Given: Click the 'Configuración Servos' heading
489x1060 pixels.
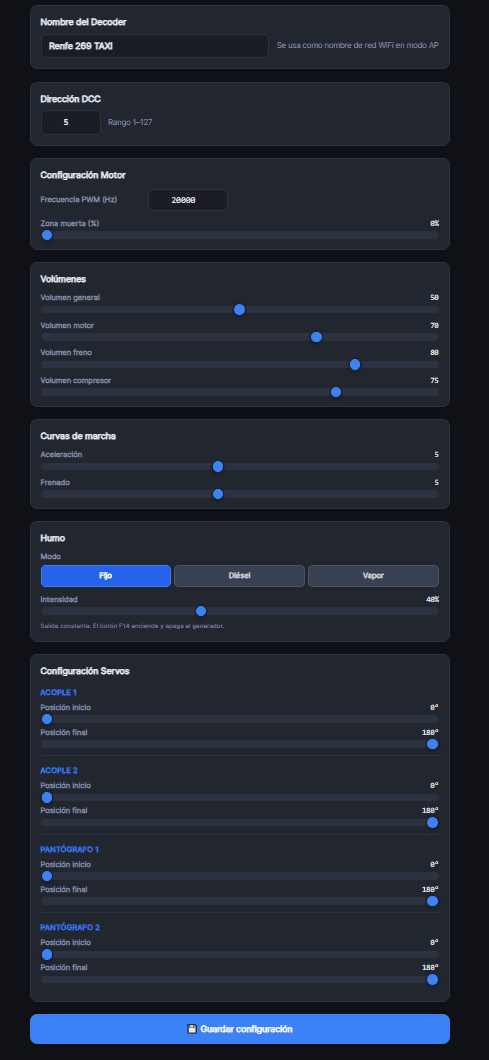Looking at the screenshot, I should click(x=85, y=671).
